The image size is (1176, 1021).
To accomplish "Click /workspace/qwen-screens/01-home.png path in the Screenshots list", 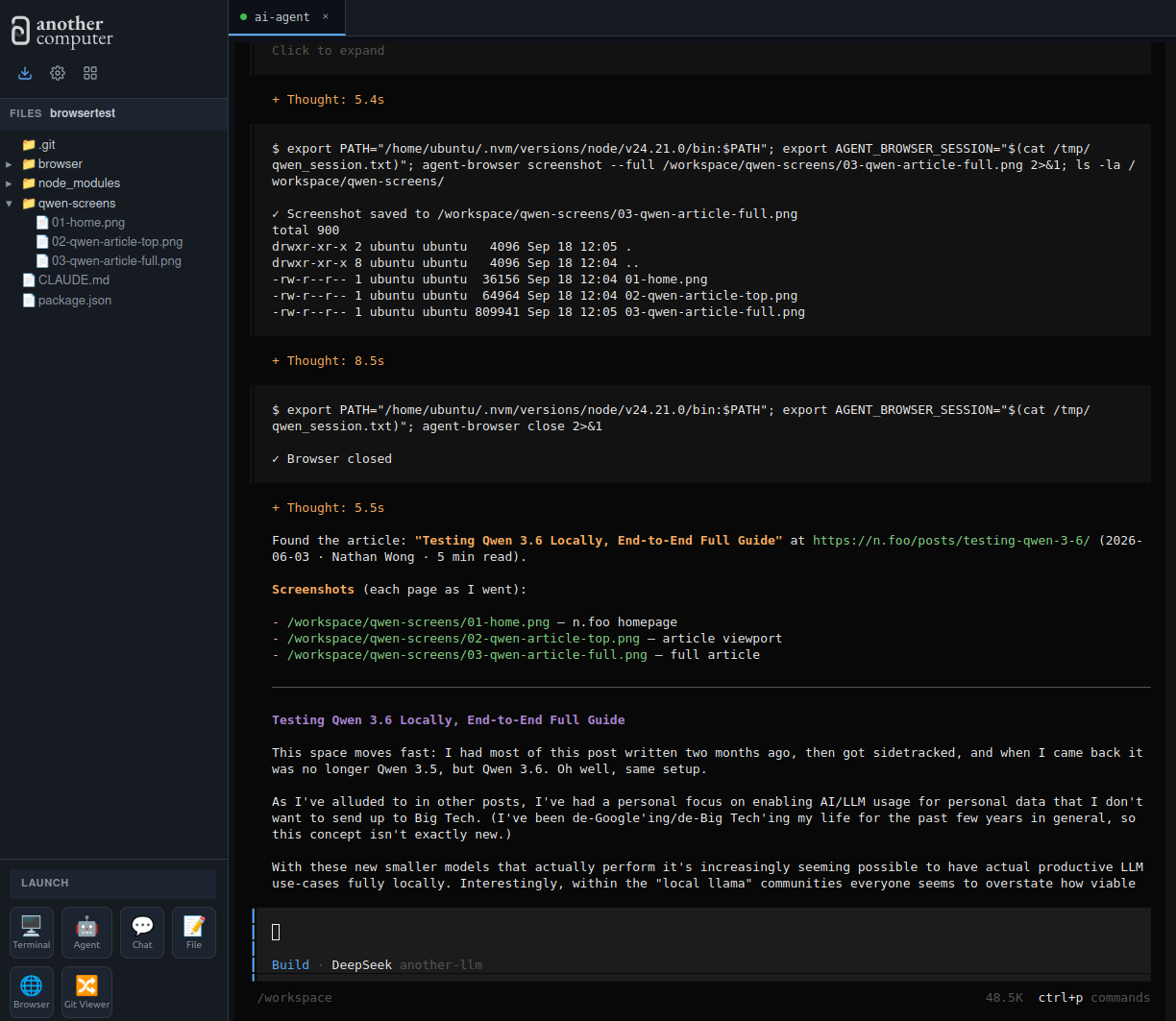I will point(418,622).
